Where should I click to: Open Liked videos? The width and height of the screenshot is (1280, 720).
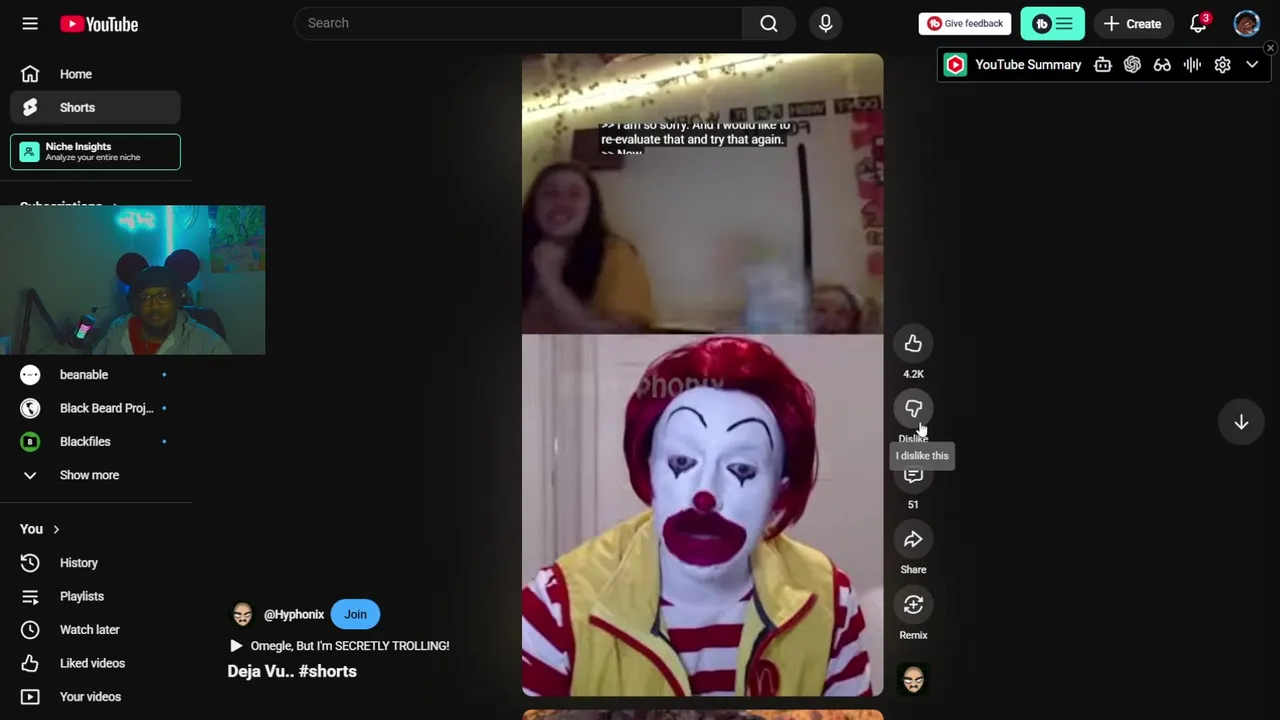[96, 664]
